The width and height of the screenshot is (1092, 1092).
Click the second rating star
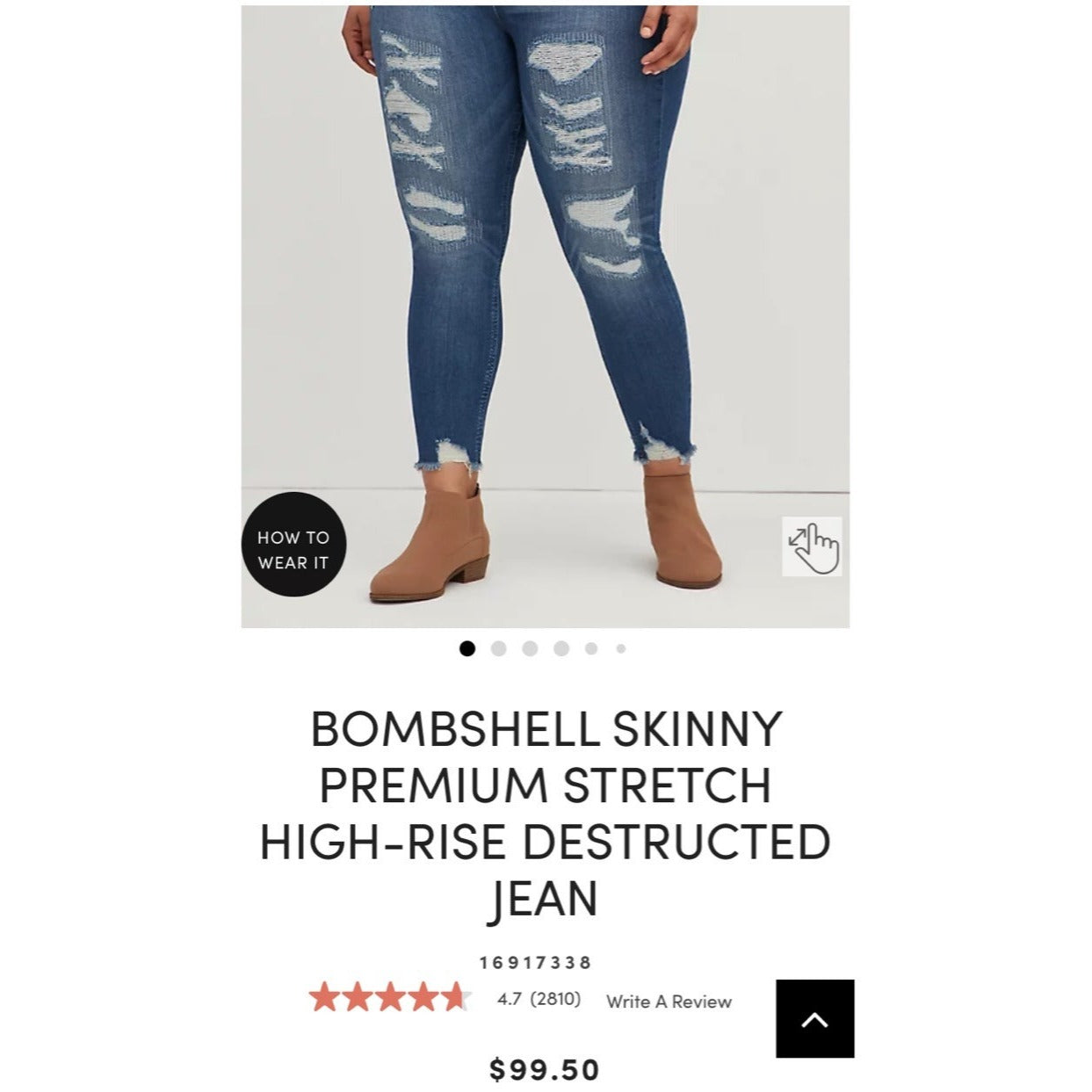click(358, 997)
